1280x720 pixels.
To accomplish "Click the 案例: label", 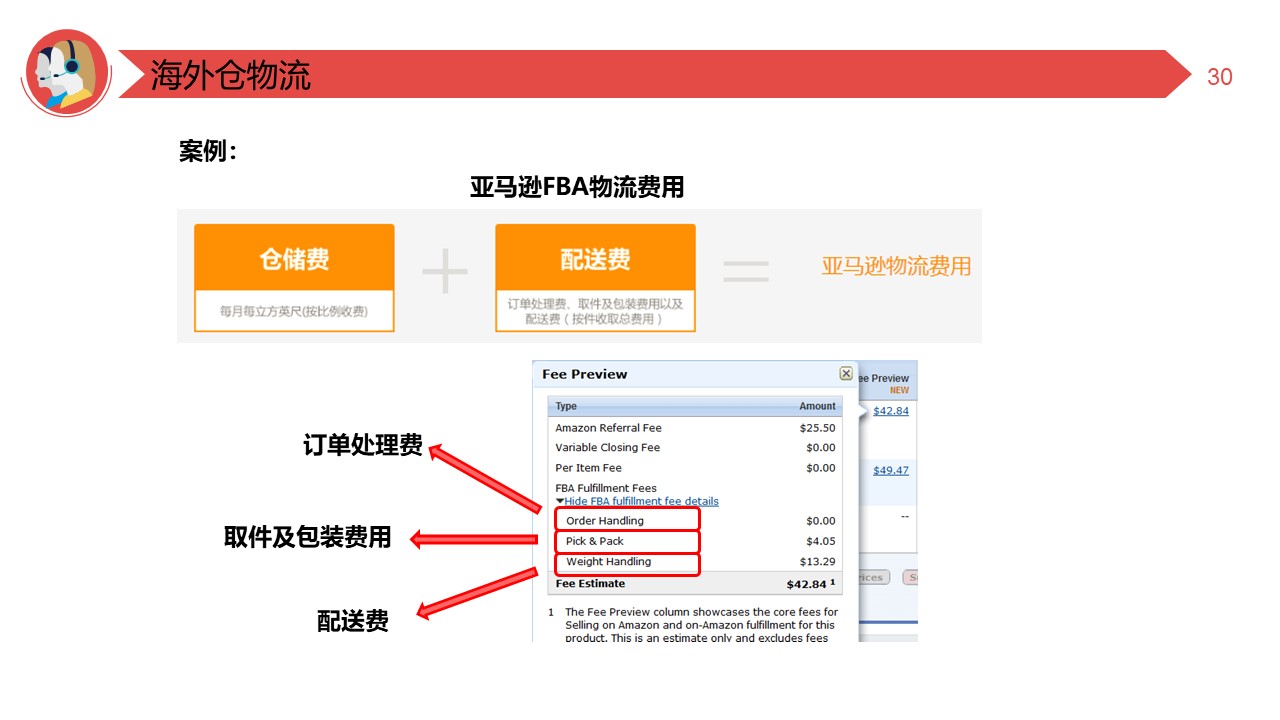I will (x=208, y=152).
